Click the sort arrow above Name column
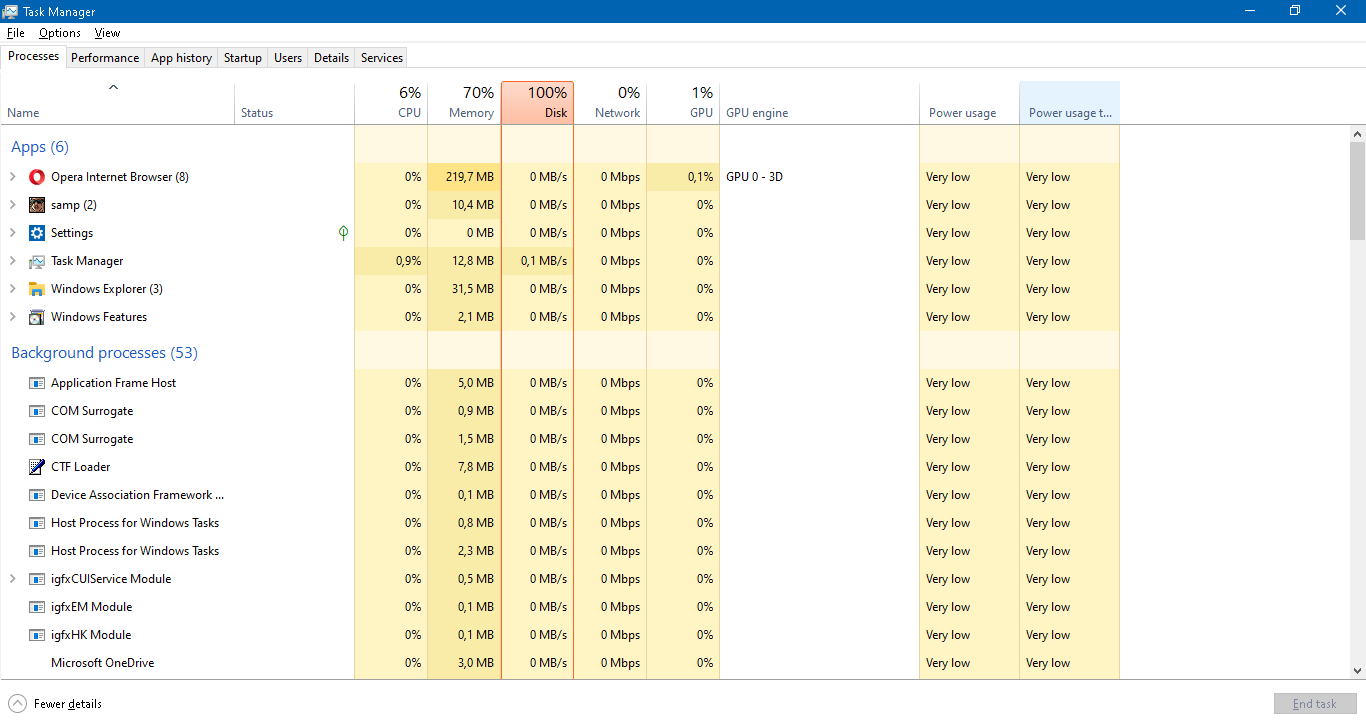Screen dimensions: 1366x728 113,88
